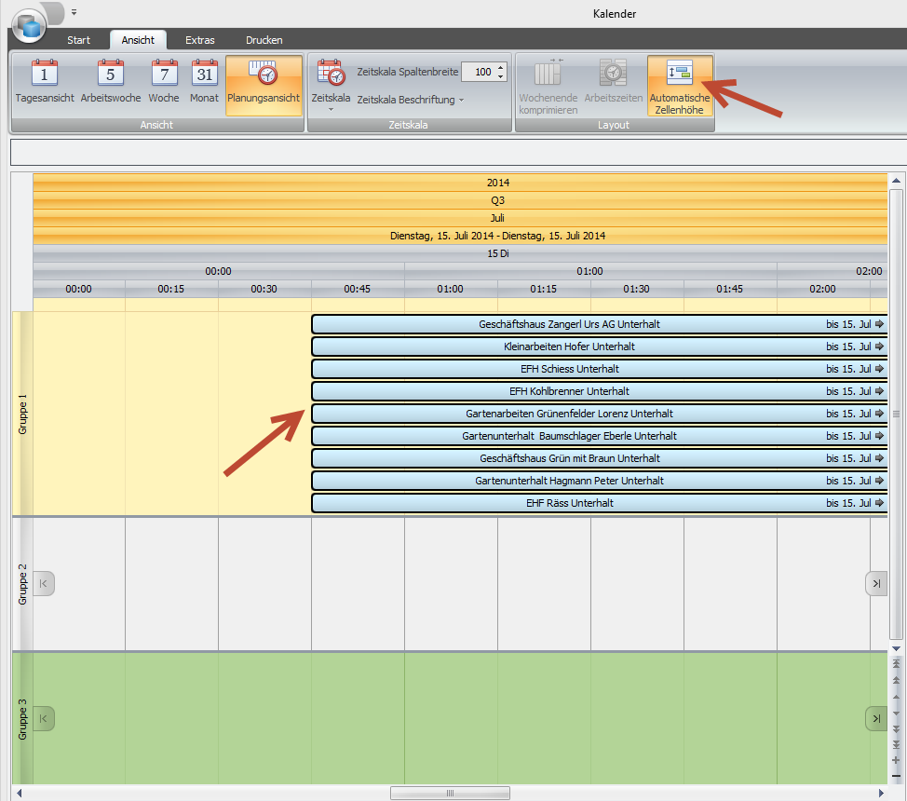Select appointment EFH Kohlbrenner Unterhalt
This screenshot has width=907, height=801.
pos(599,392)
